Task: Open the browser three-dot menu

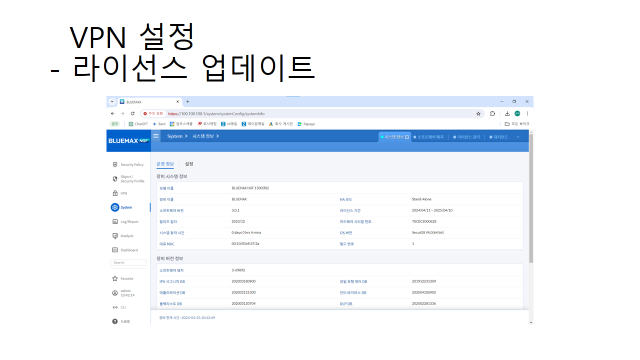Action: 527,113
